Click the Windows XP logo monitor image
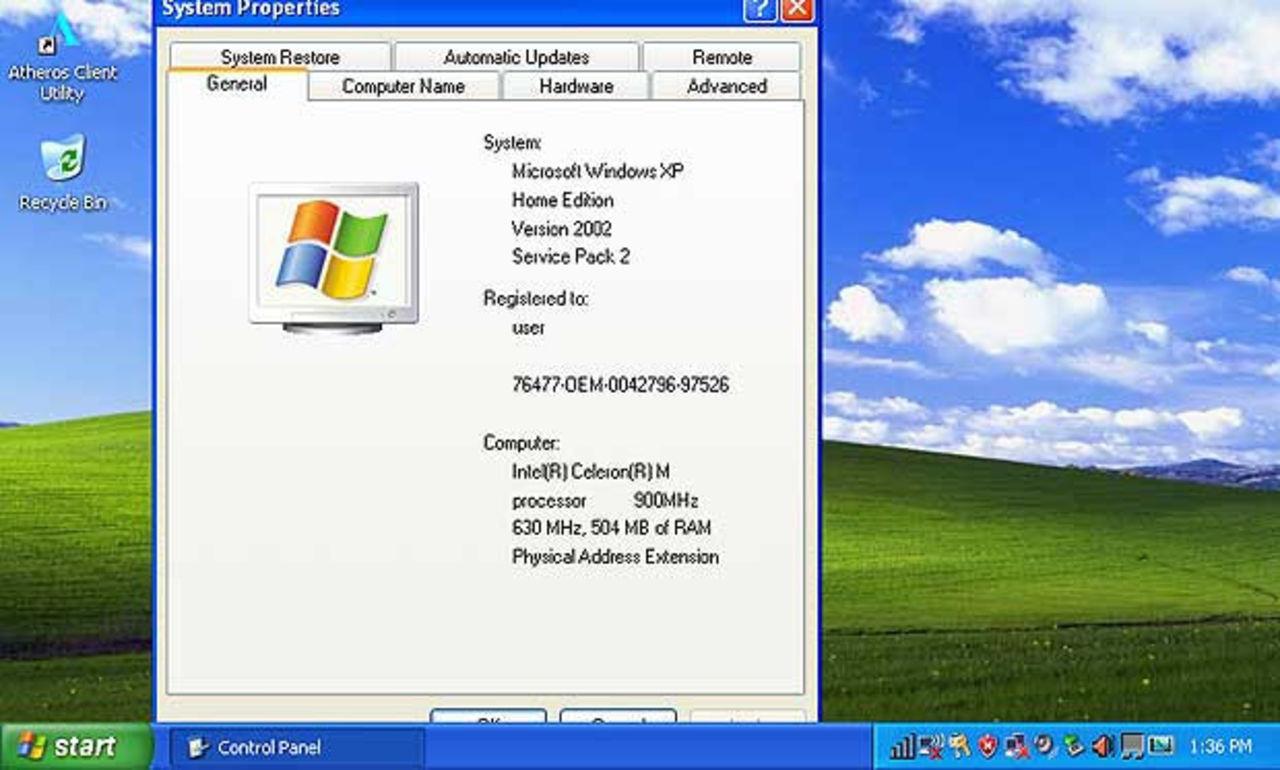This screenshot has width=1280, height=770. pos(333,258)
